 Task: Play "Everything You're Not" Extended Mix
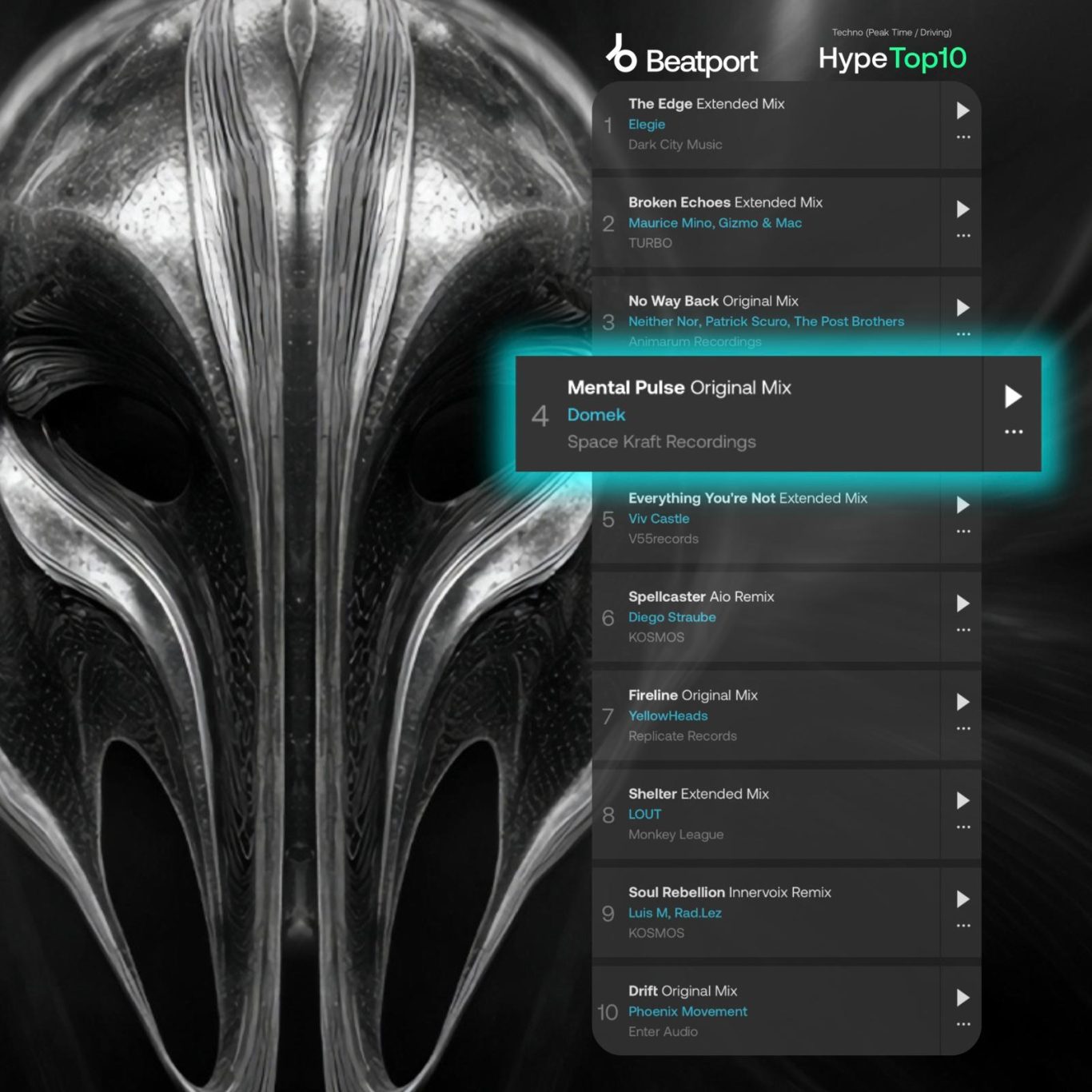[962, 505]
